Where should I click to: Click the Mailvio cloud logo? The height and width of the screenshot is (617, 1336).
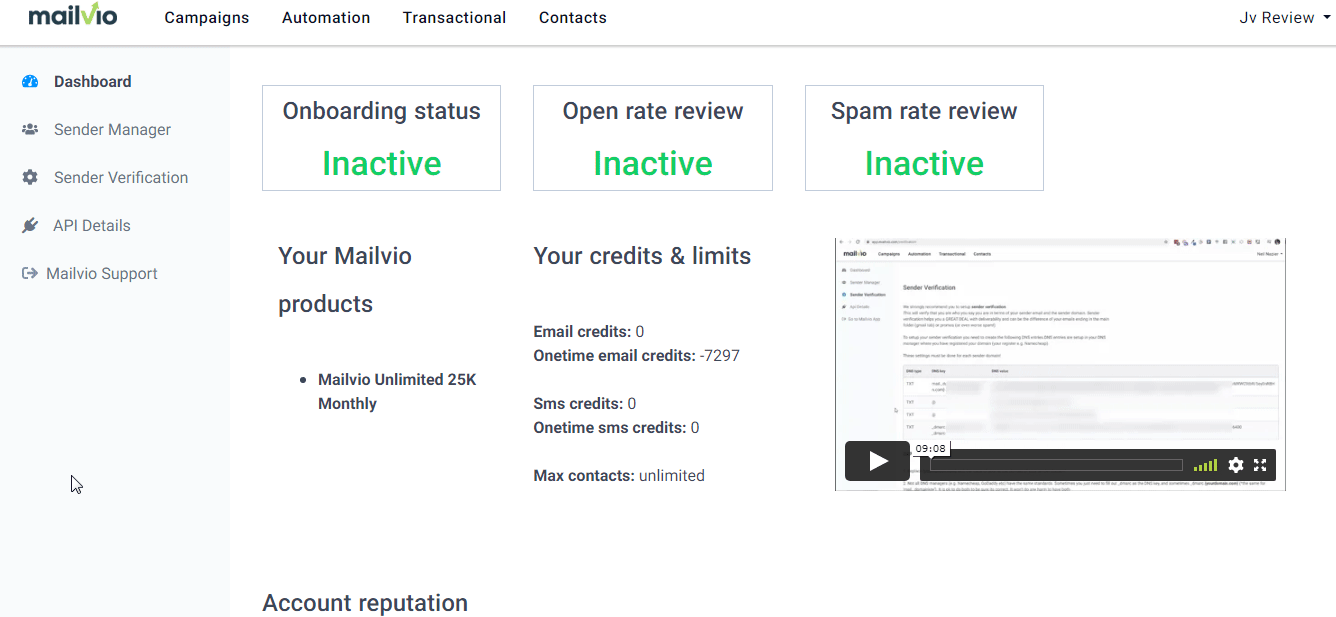70,16
